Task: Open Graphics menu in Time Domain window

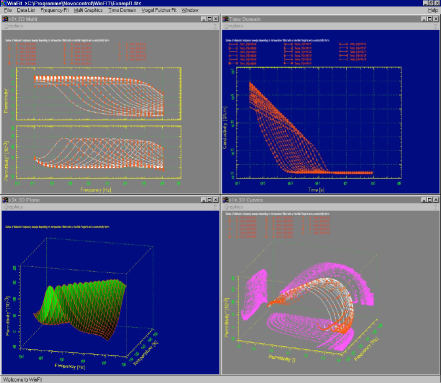Action: [234, 26]
